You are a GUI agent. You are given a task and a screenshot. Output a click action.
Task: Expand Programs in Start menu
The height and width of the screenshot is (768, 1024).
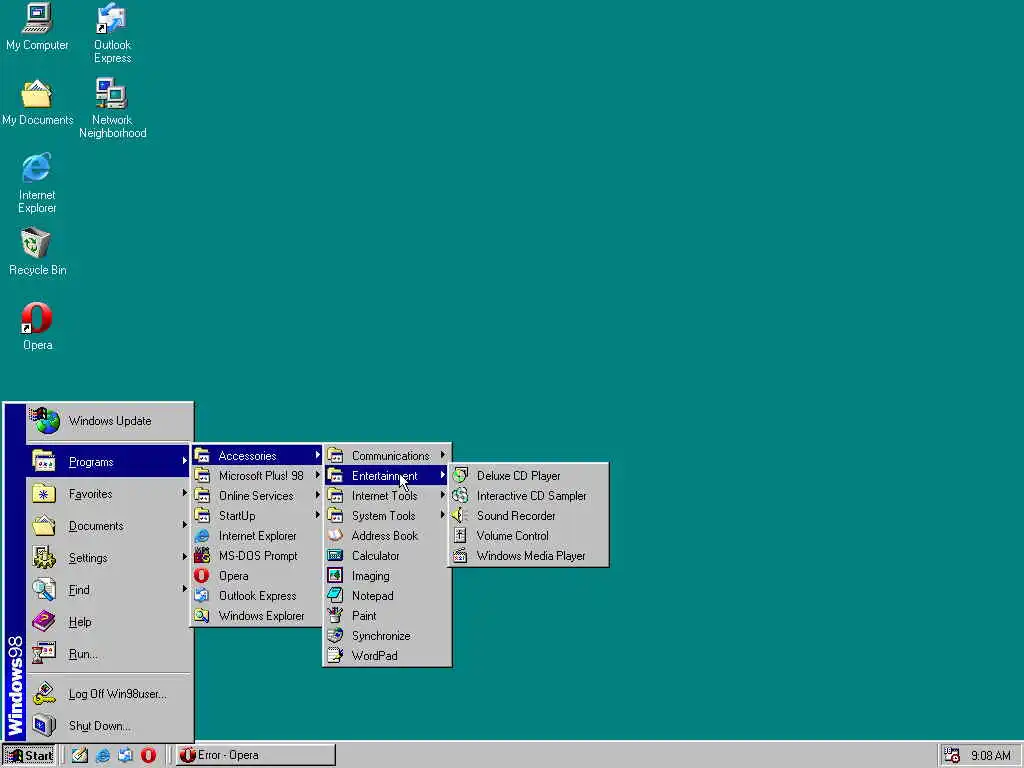pyautogui.click(x=110, y=462)
